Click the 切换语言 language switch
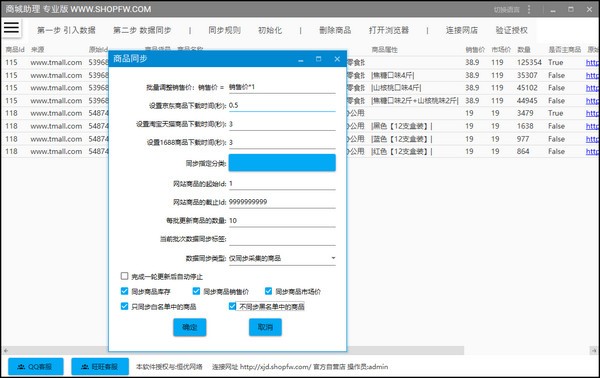600x378 pixels. point(506,10)
